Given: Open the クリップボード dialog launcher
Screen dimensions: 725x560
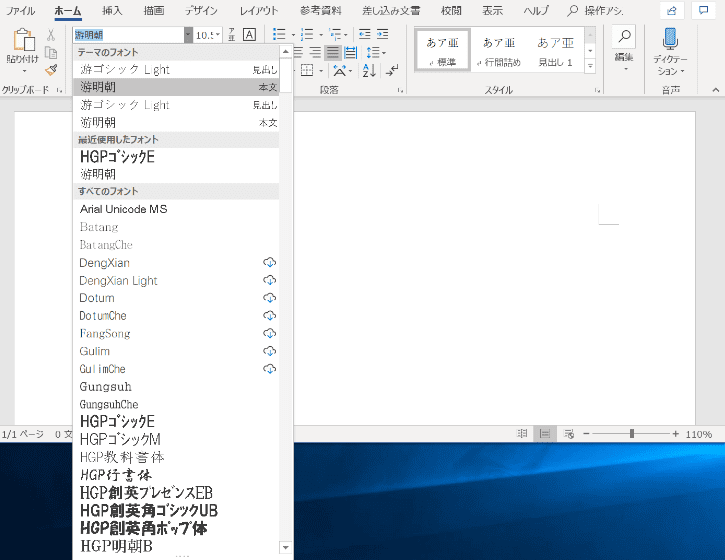Looking at the screenshot, I should (59, 90).
